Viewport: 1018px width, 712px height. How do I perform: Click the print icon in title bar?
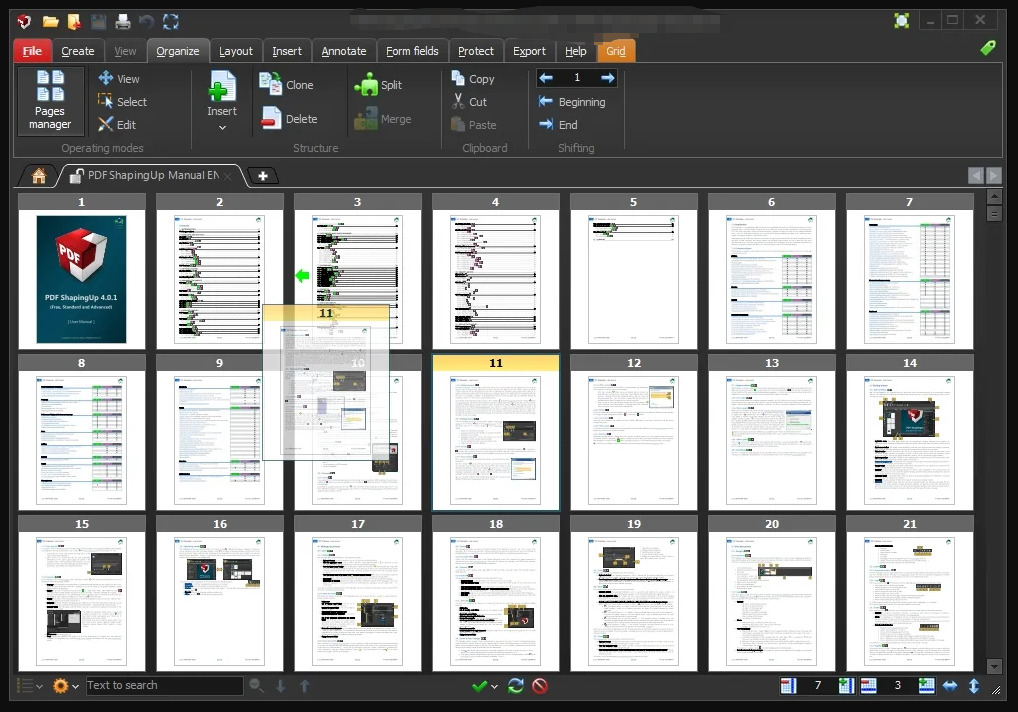click(x=122, y=21)
